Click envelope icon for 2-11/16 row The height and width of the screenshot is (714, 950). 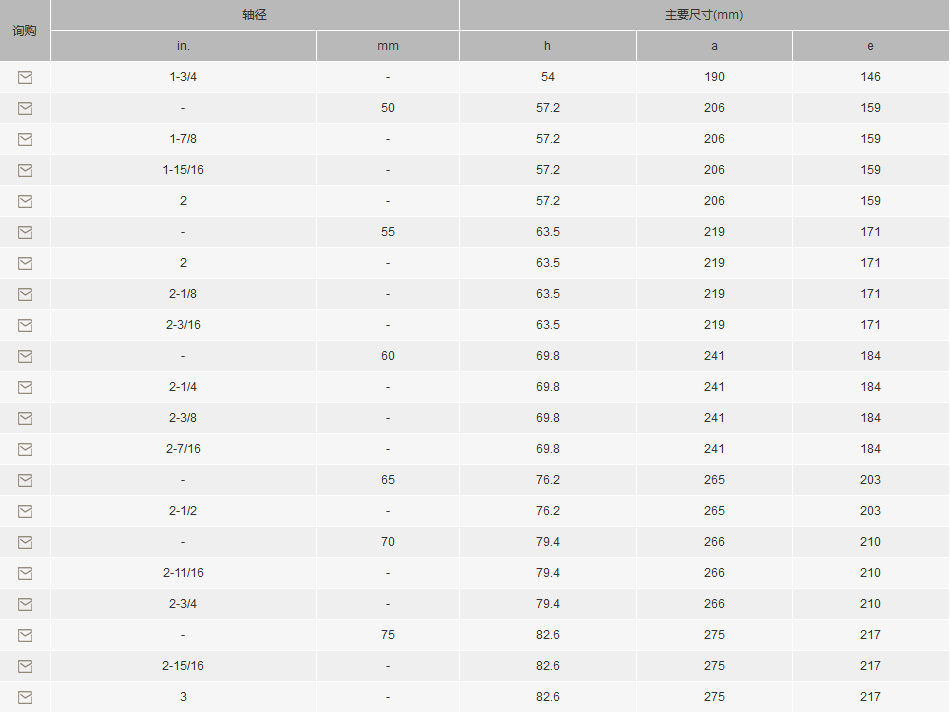pyautogui.click(x=25, y=573)
